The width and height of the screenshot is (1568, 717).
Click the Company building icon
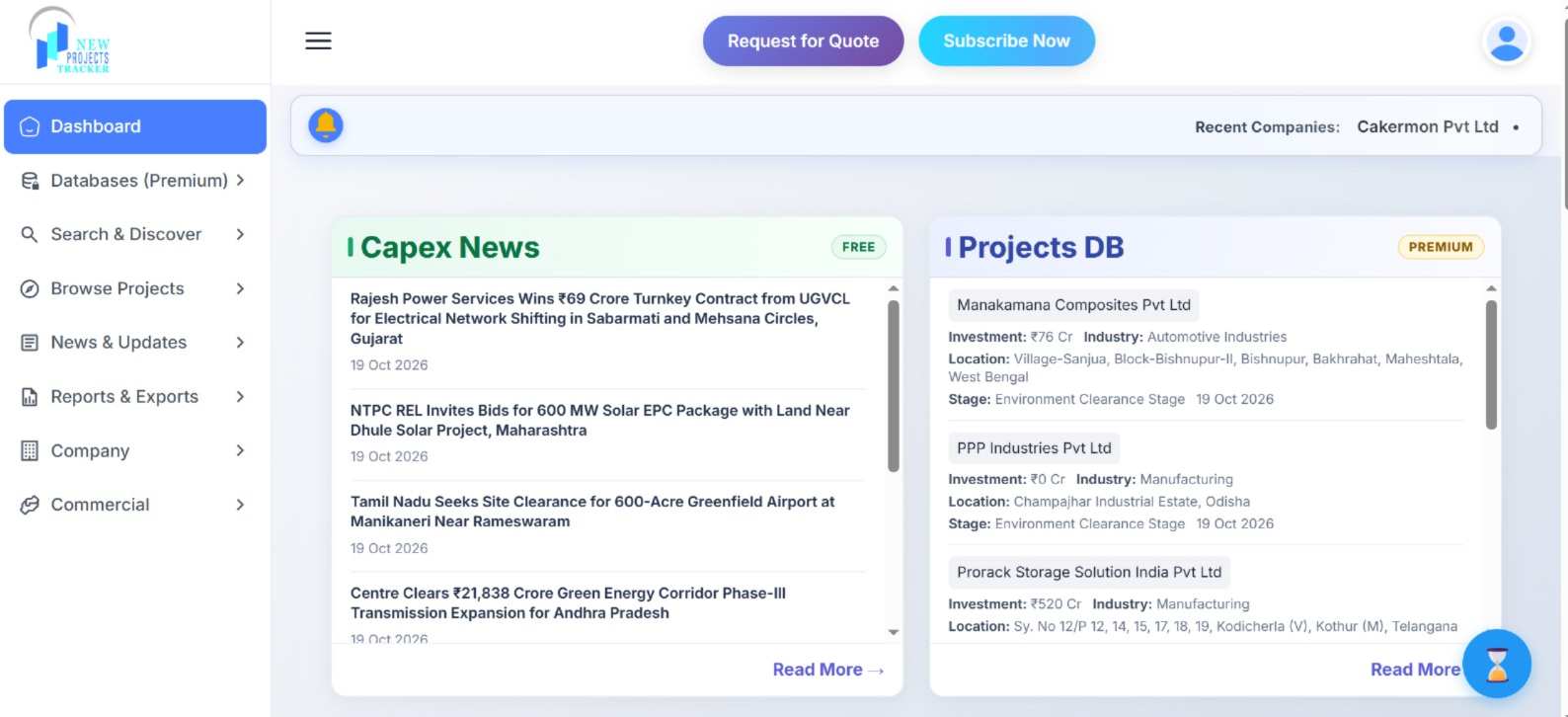pos(30,450)
